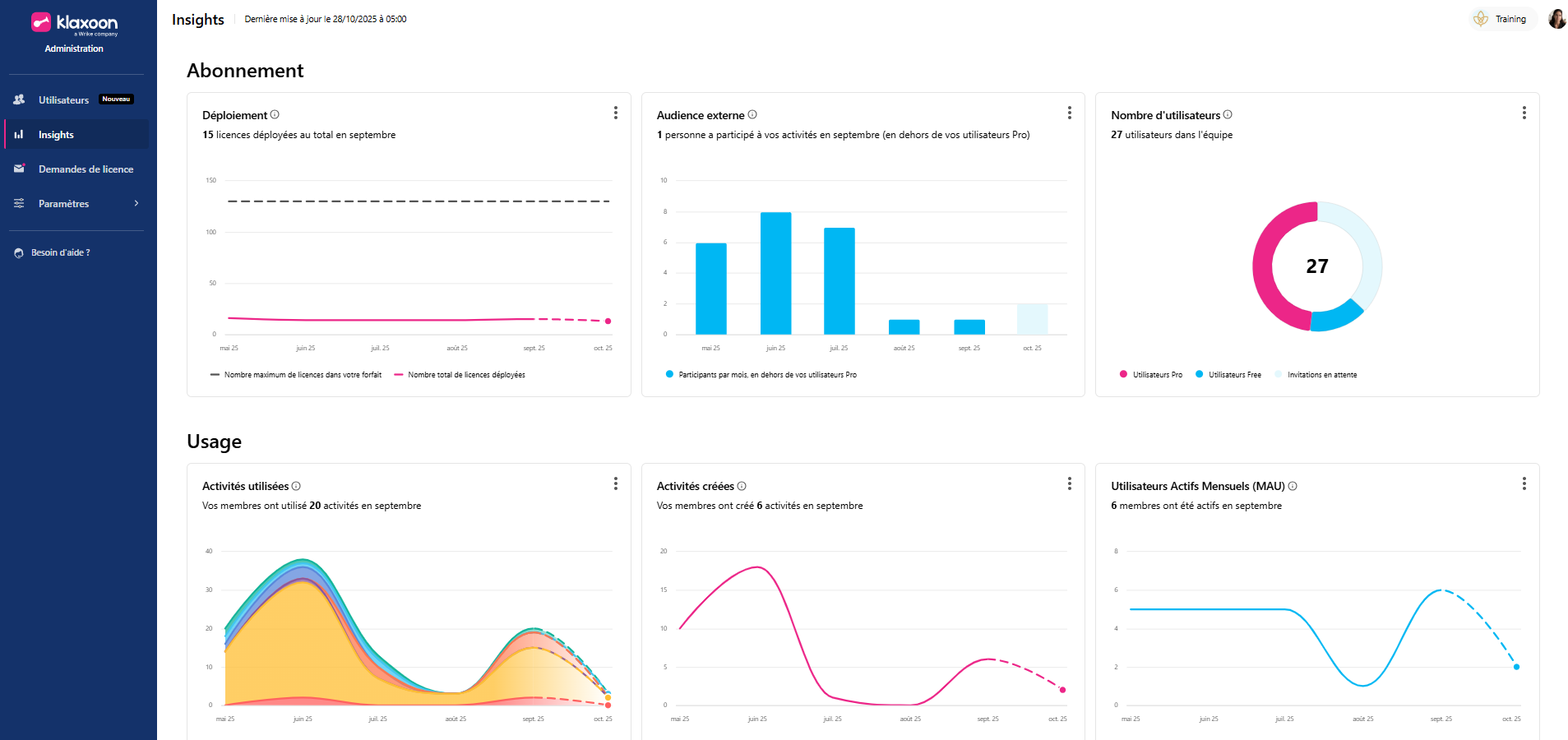Open the Déploiement card options menu
The width and height of the screenshot is (1568, 740).
coord(615,113)
